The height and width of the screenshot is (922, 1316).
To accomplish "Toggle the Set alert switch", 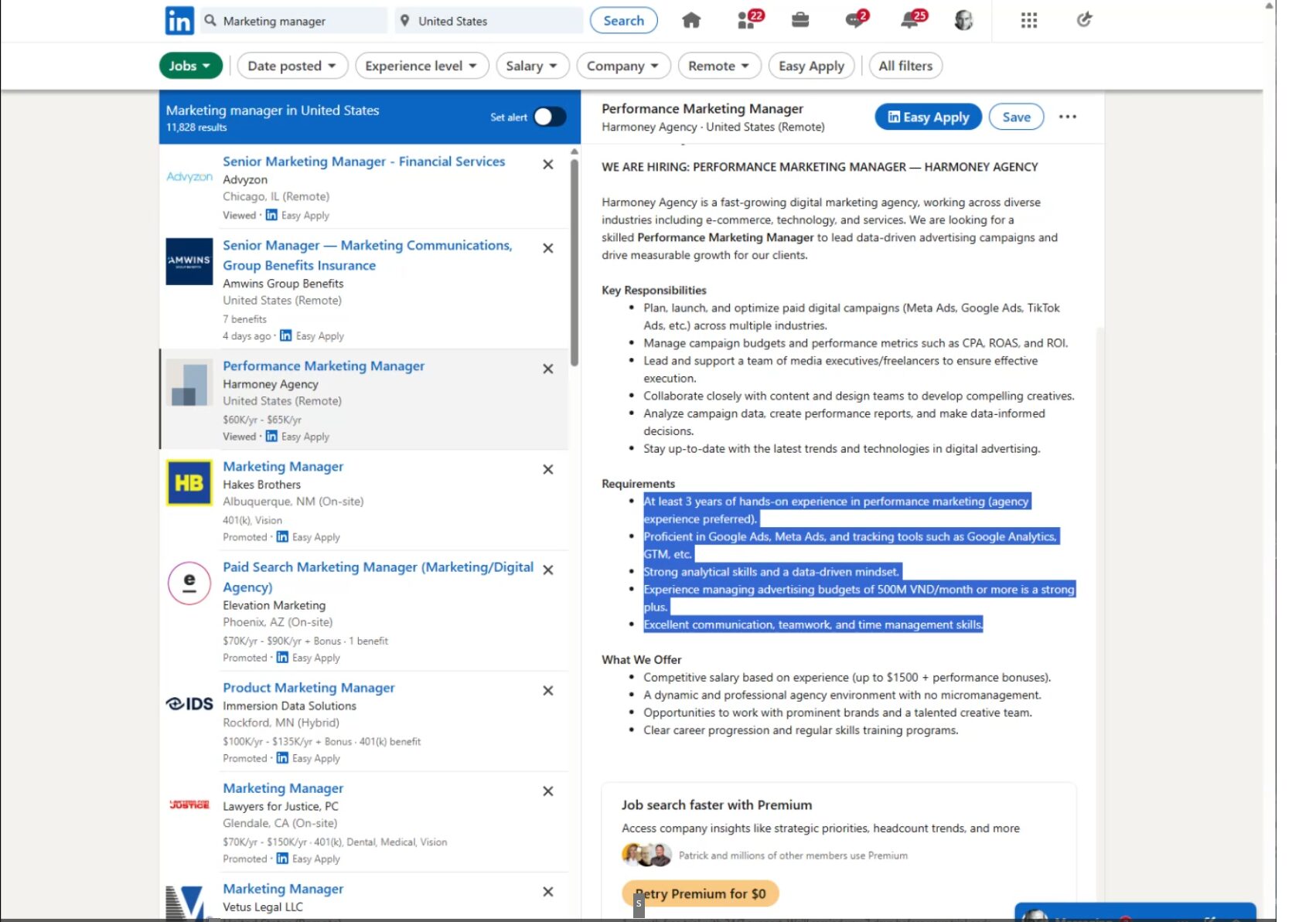I will [550, 117].
